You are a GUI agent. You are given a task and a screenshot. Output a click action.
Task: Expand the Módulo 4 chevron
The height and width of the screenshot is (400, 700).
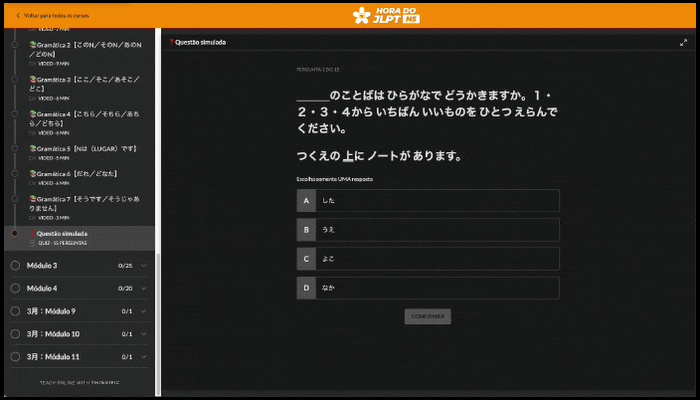click(x=144, y=288)
